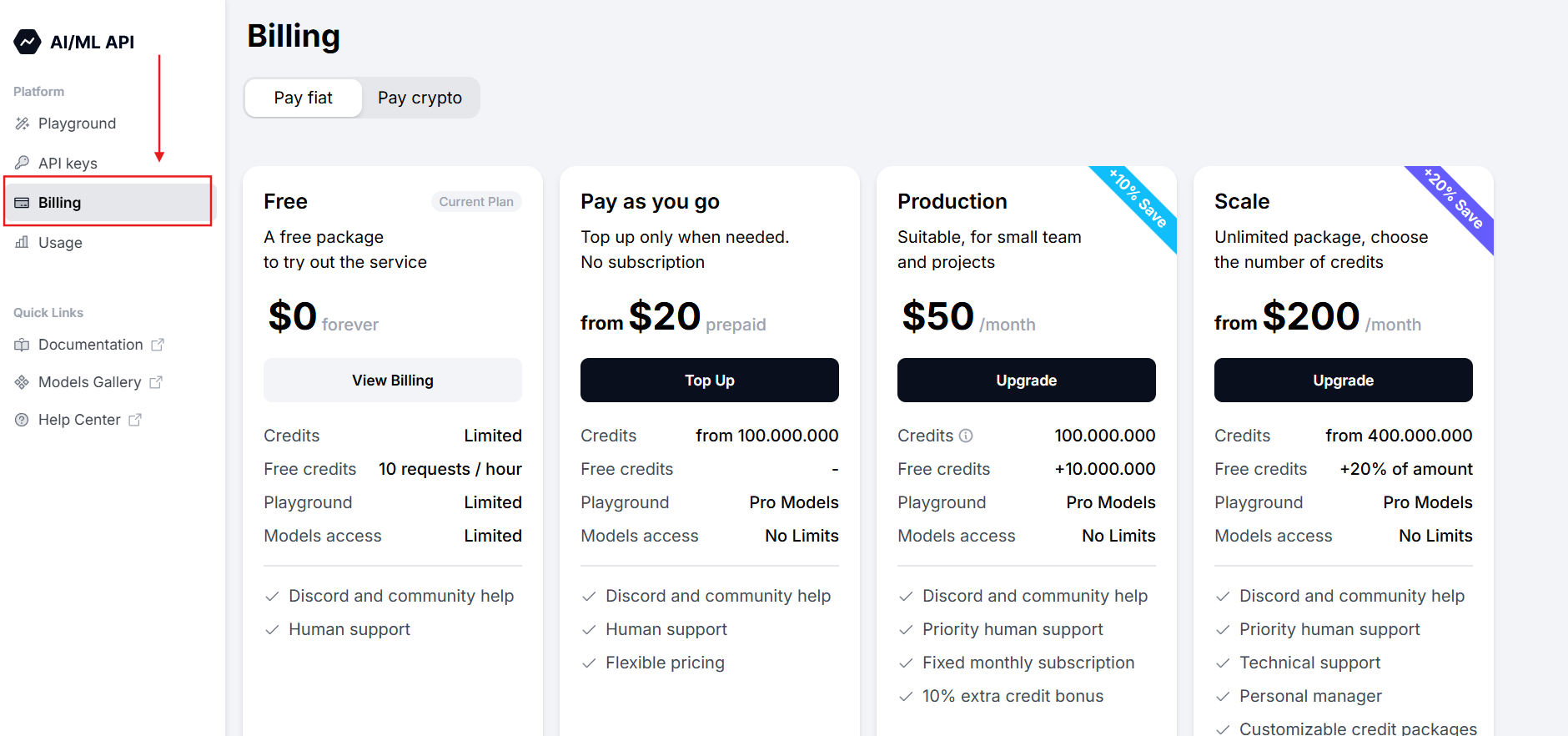The width and height of the screenshot is (1568, 736).
Task: Click the Models Gallery icon
Action: tap(23, 382)
